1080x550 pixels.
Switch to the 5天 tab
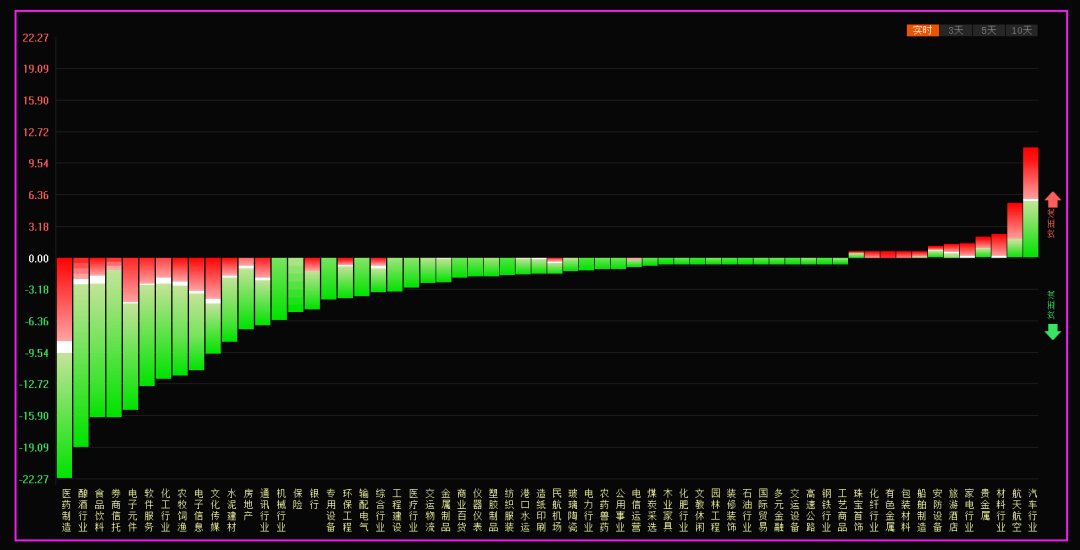point(988,30)
